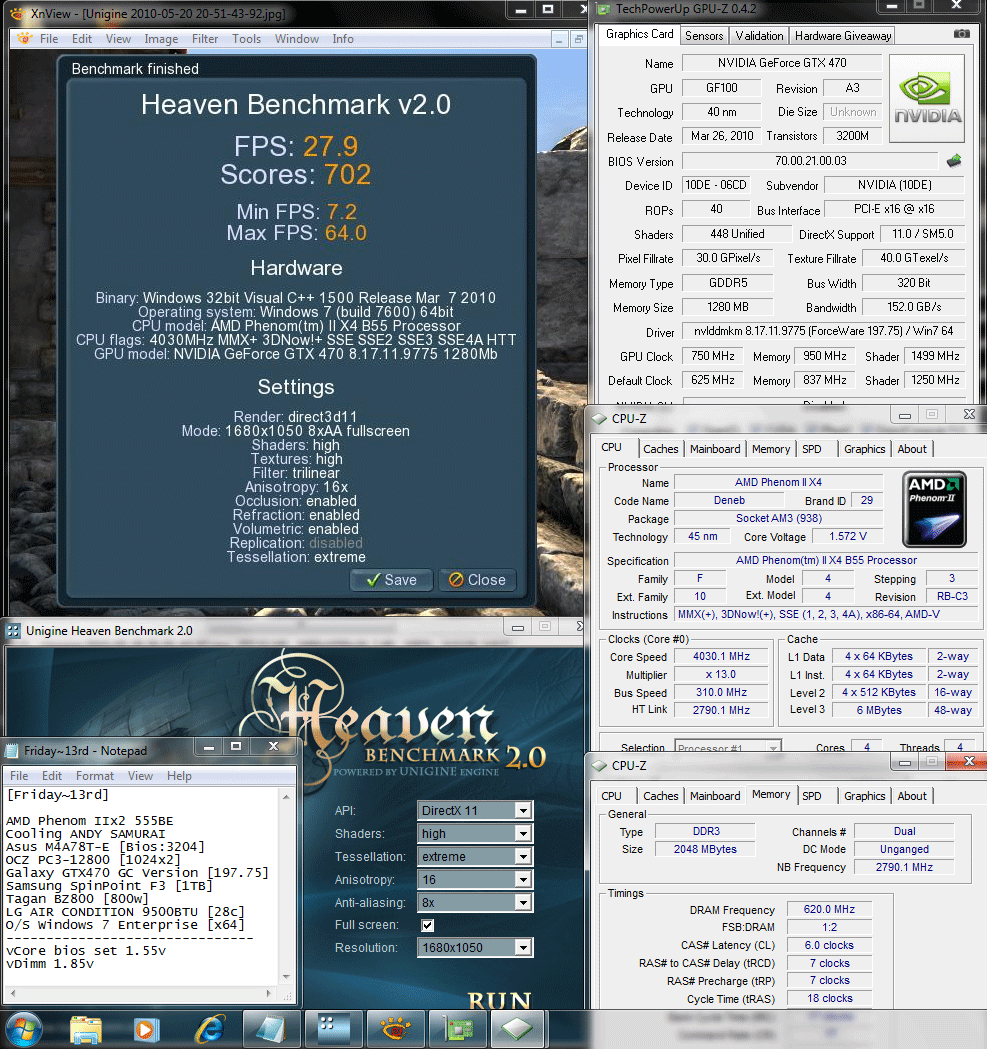987x1049 pixels.
Task: Click the Notepad title bar icon
Action: pos(12,751)
